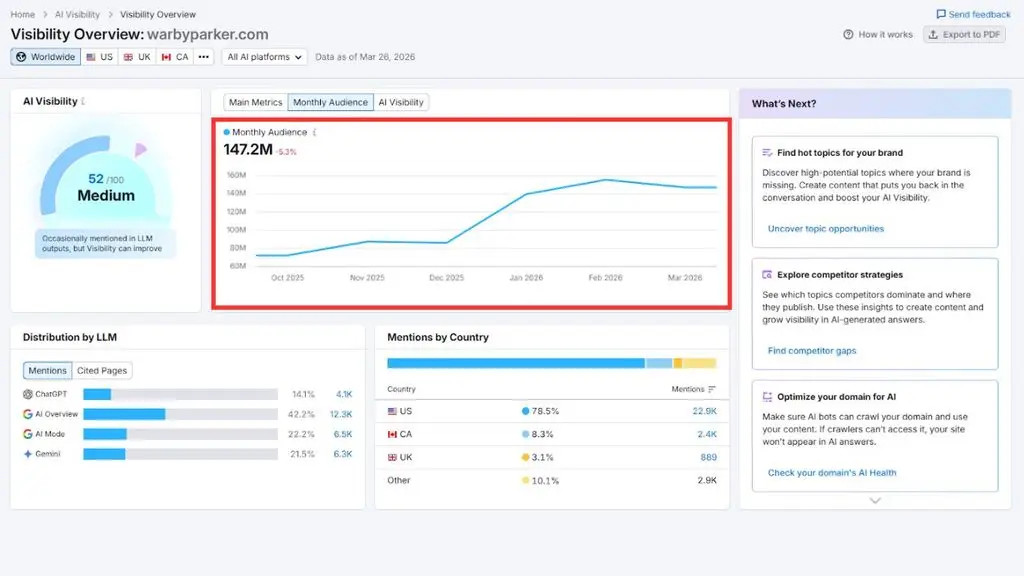Screen dimensions: 1024x576
Task: Click the 12.3K AI Overview mentions value
Action: click(341, 414)
